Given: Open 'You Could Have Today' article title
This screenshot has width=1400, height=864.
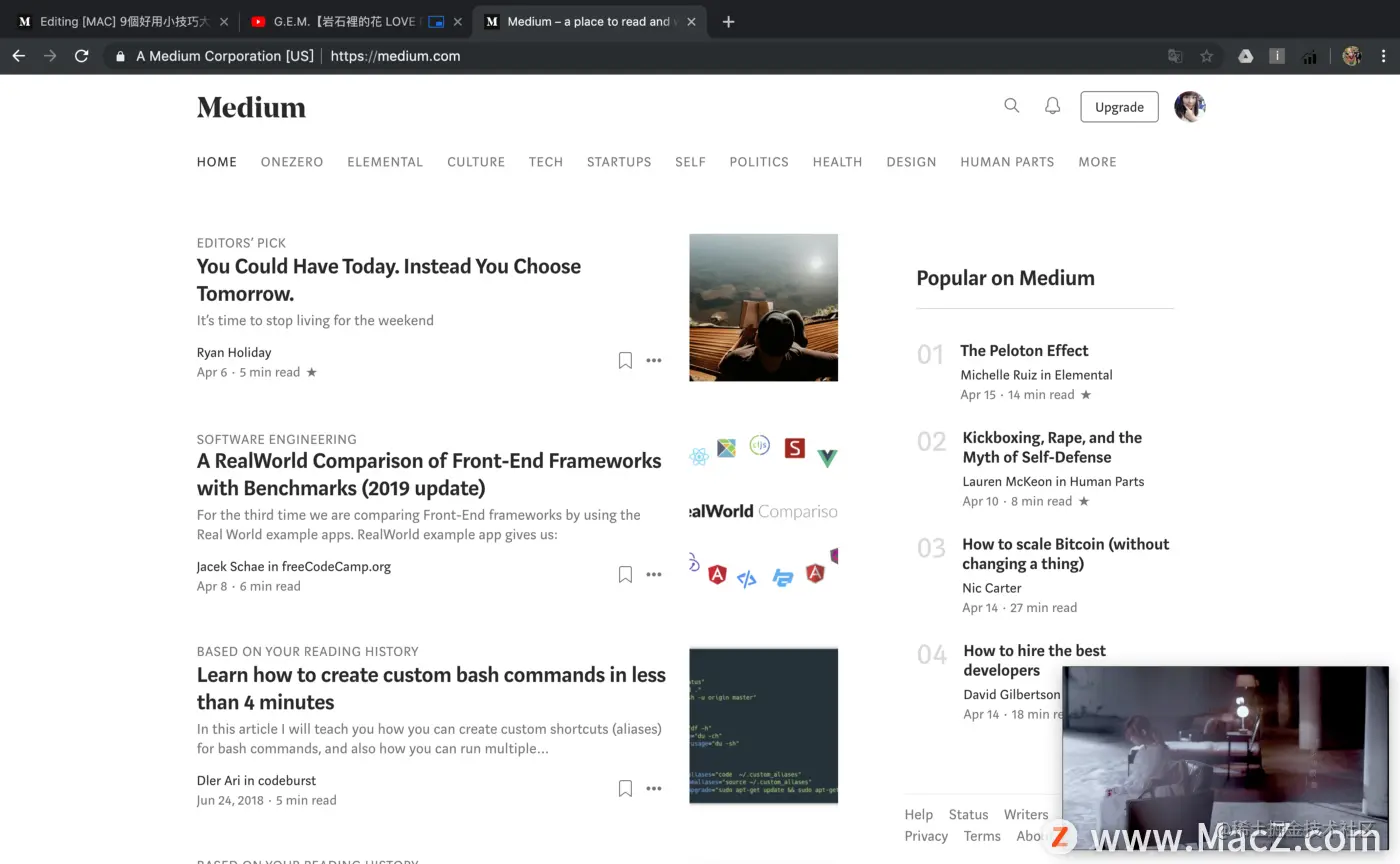Looking at the screenshot, I should [x=389, y=280].
